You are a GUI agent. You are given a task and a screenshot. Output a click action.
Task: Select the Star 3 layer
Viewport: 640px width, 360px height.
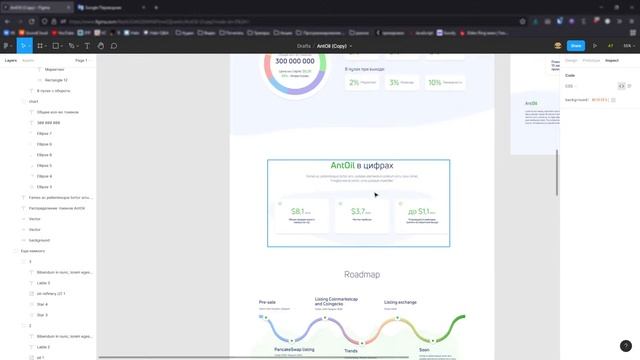coord(42,315)
